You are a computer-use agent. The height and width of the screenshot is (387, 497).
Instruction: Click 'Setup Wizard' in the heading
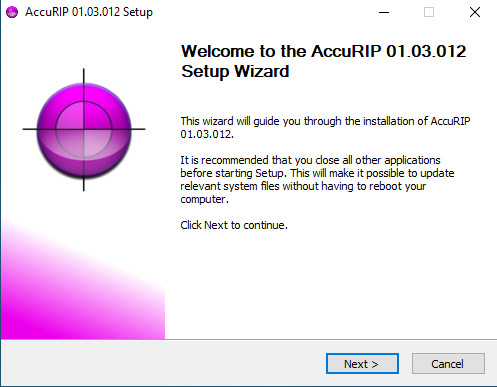click(235, 71)
